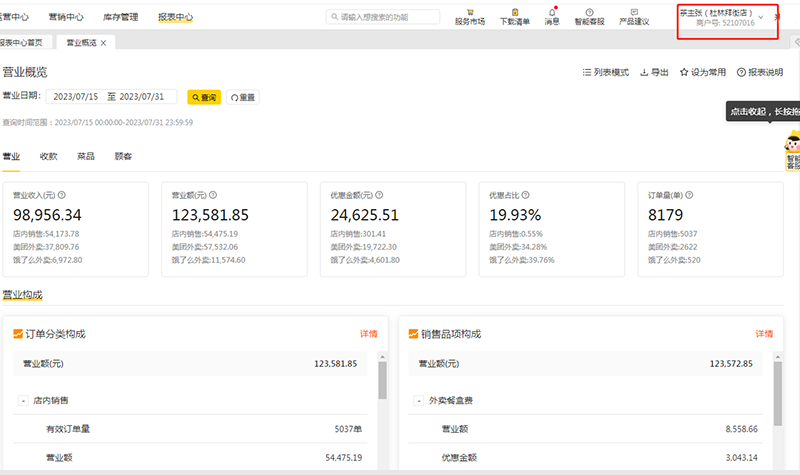Click the 有效订单量 5037单 row

[190, 429]
